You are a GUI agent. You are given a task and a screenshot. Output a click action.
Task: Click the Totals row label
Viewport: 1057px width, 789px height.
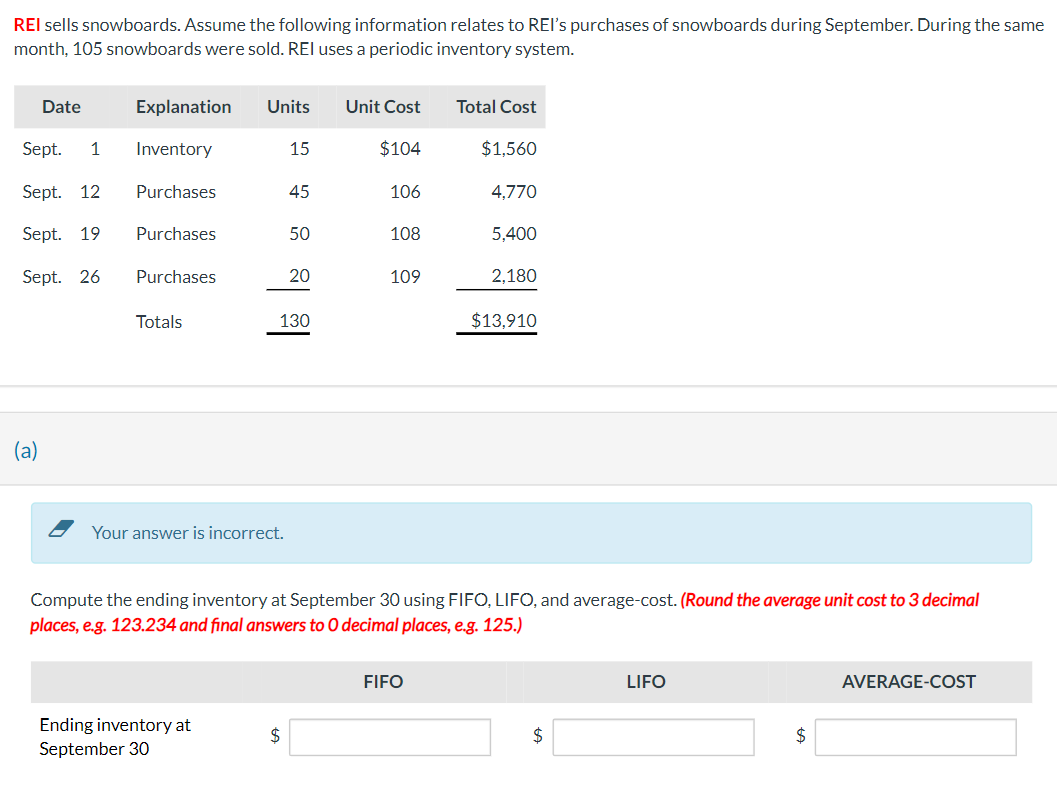pos(159,322)
